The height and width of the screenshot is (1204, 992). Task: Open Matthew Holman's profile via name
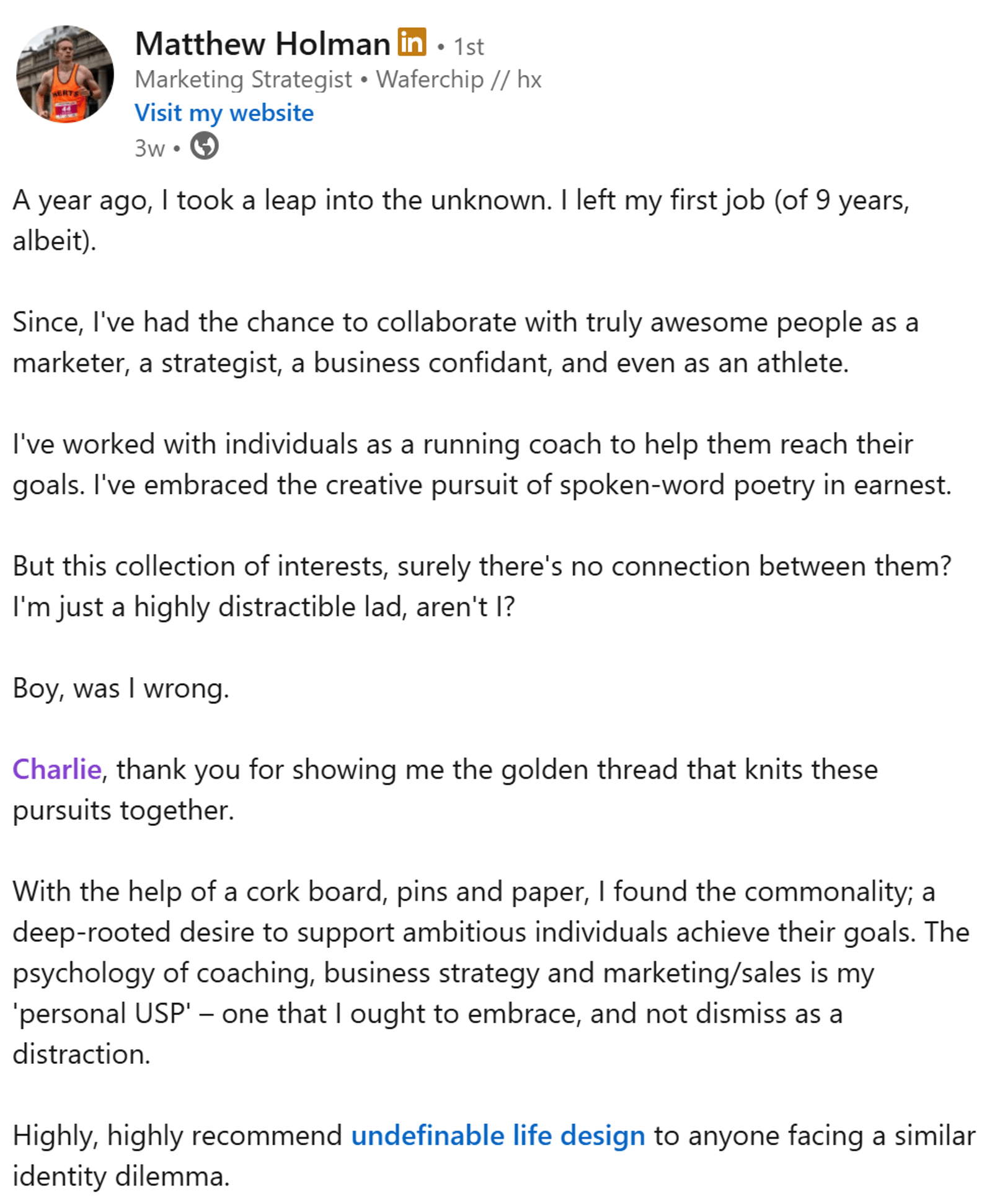coord(263,44)
